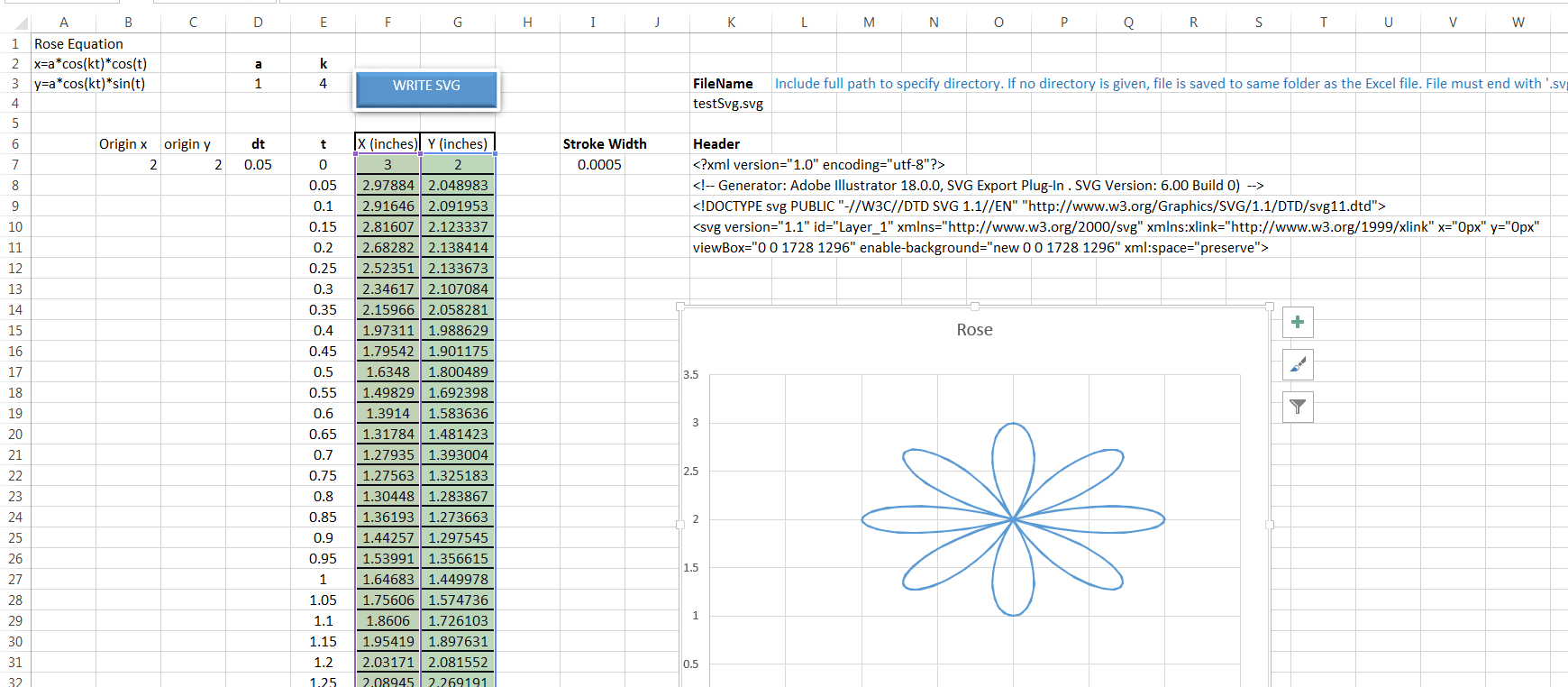Image resolution: width=1568 pixels, height=687 pixels.
Task: Click the y=a*cos(kt)*sin(t) formula cell
Action: tap(89, 84)
